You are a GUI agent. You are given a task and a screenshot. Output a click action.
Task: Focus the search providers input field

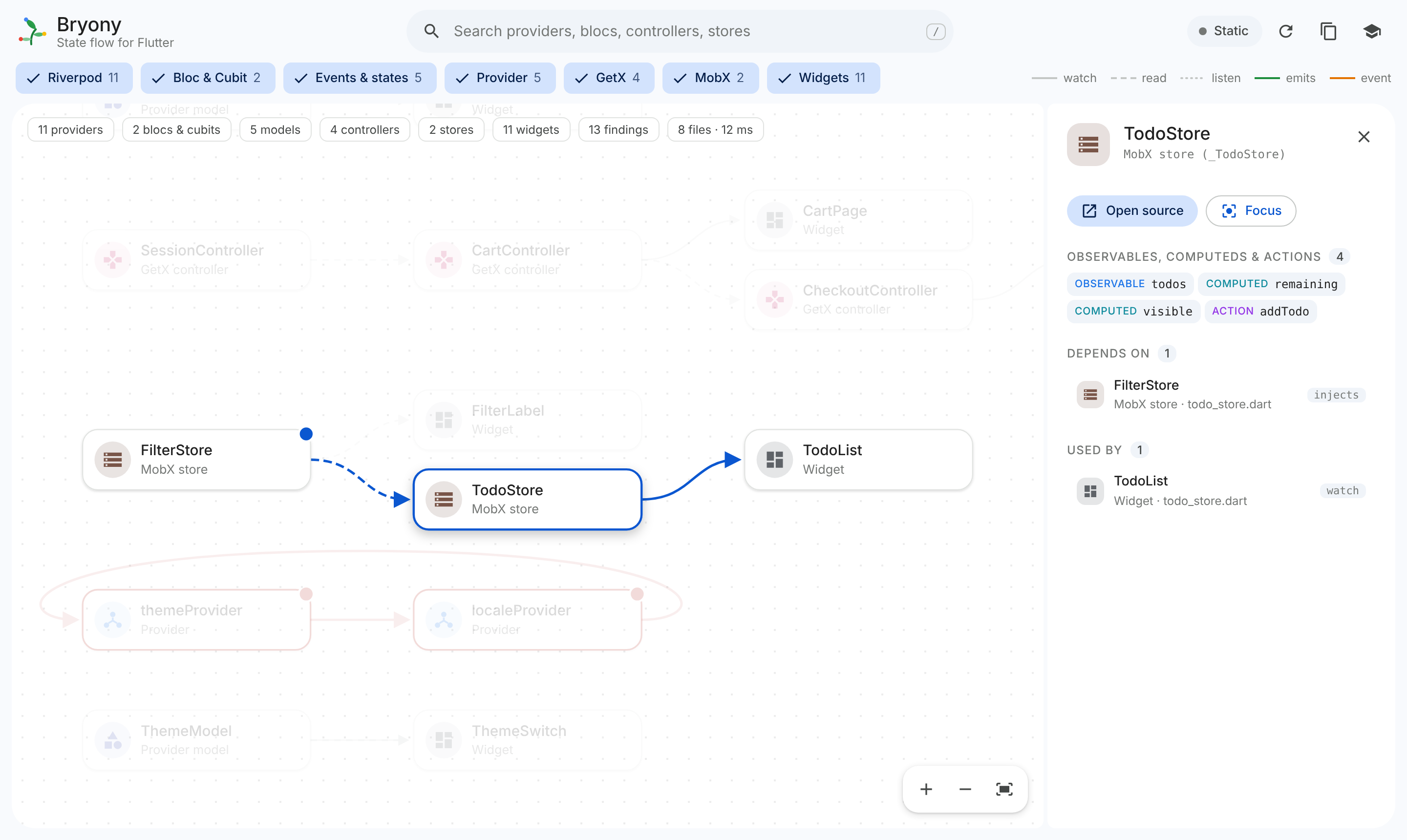680,31
